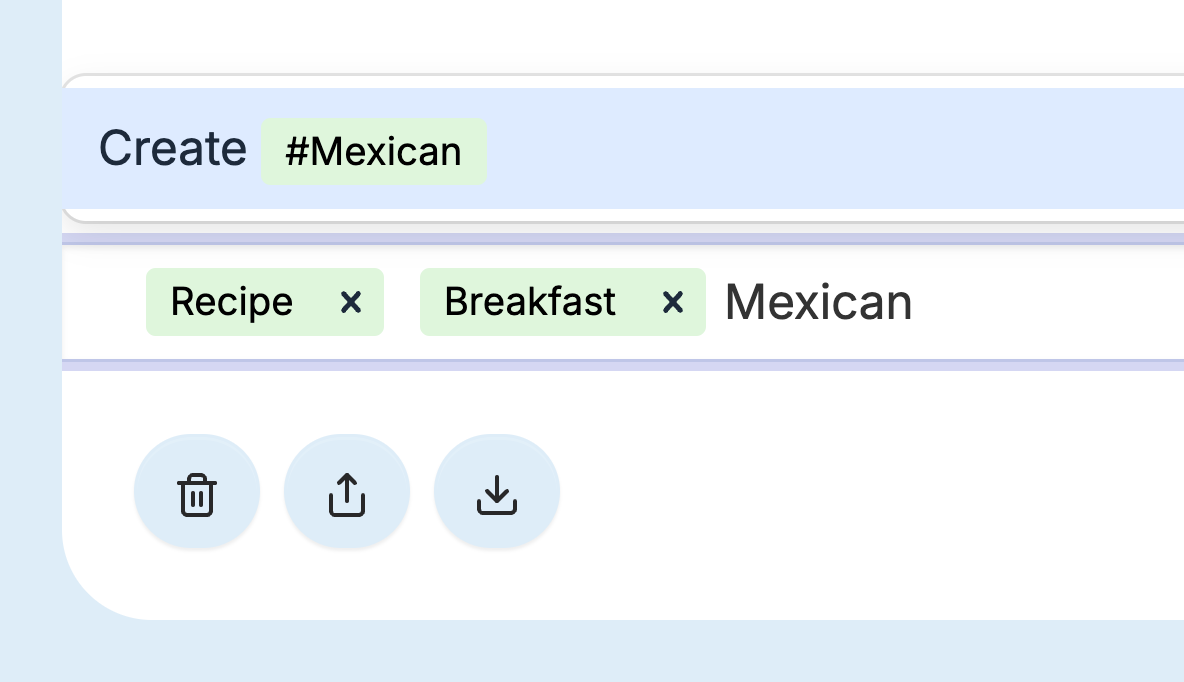Remove the Recipe tag with its X
This screenshot has height=682, width=1184.
point(351,302)
